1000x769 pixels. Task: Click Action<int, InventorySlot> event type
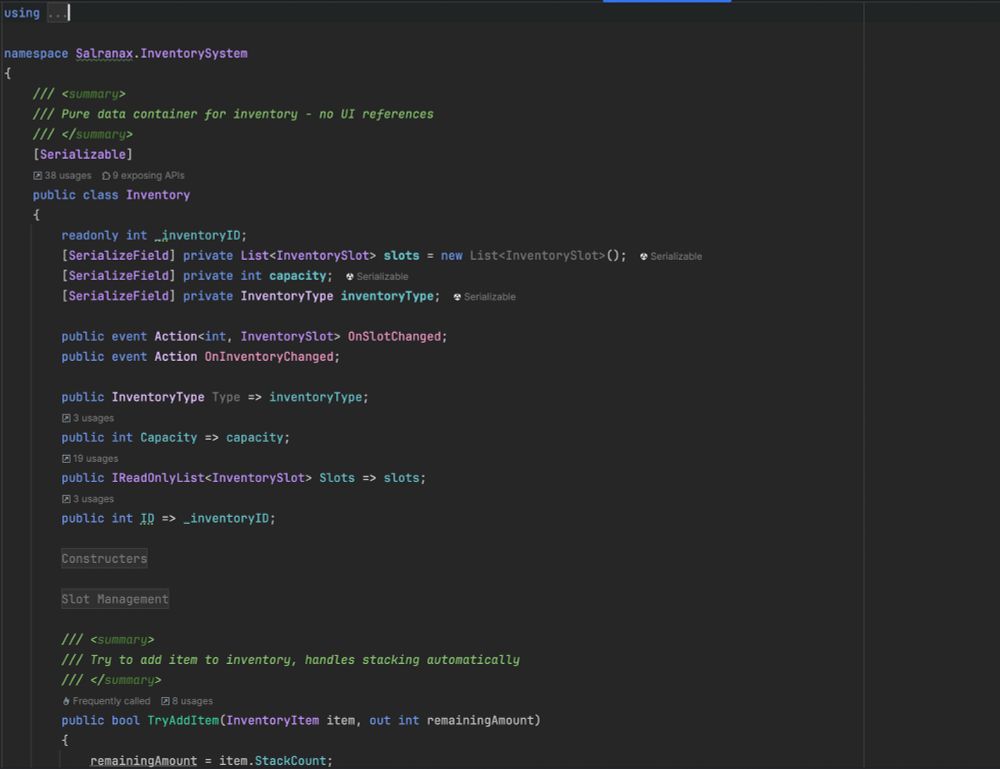247,336
